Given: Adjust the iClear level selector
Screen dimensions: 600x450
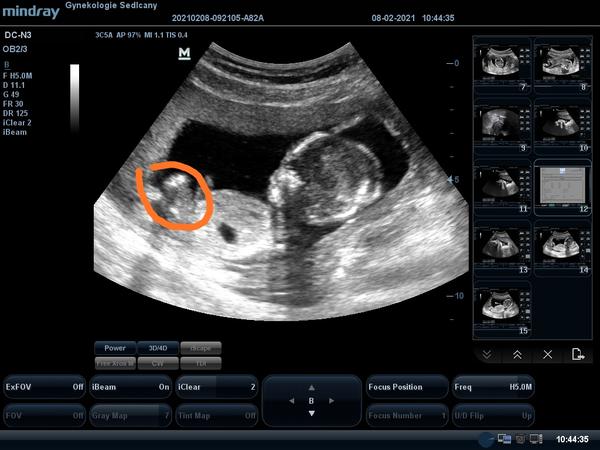Looking at the screenshot, I should point(215,387).
